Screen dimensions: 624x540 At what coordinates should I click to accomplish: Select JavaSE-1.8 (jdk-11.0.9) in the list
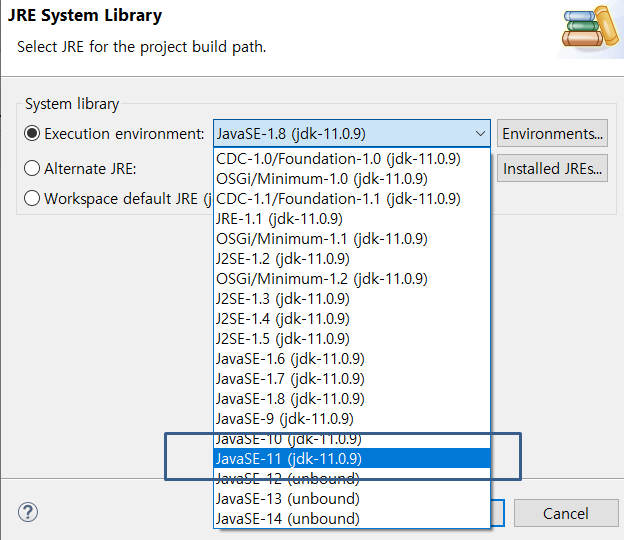(x=352, y=399)
